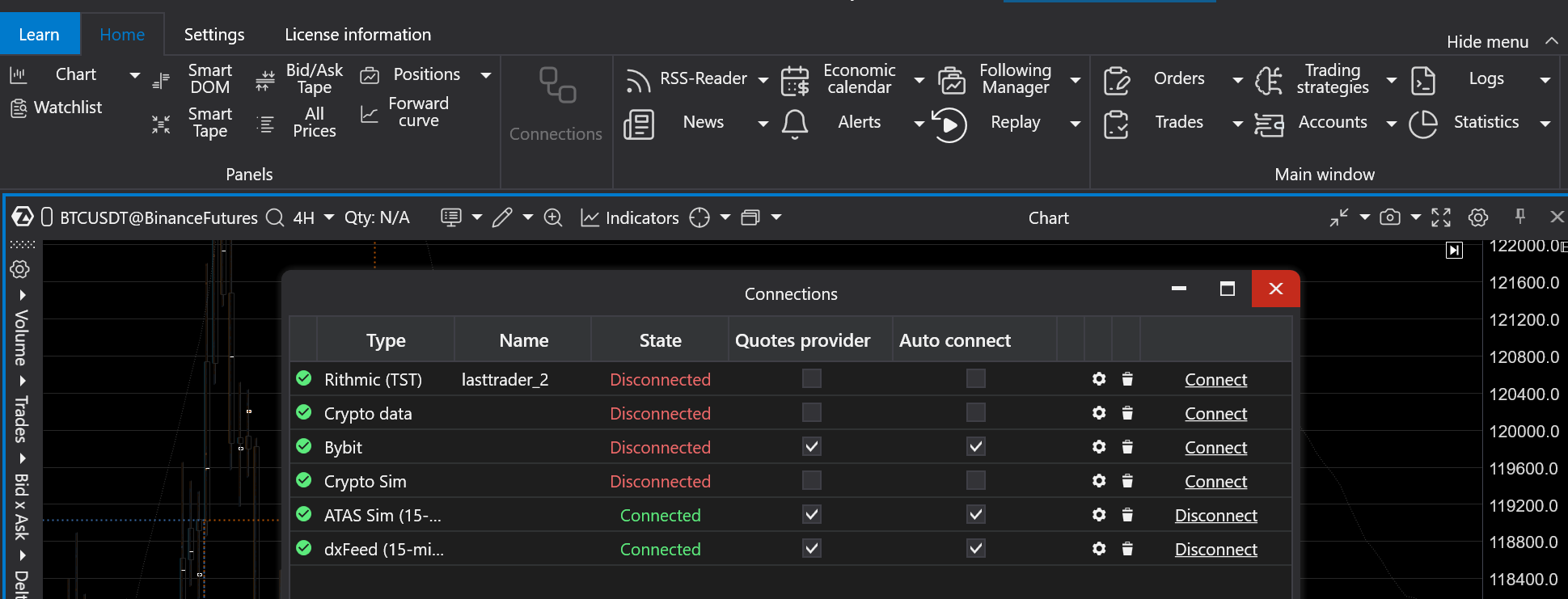Open the License information tab
Viewport: 1568px width, 599px height.
point(357,35)
